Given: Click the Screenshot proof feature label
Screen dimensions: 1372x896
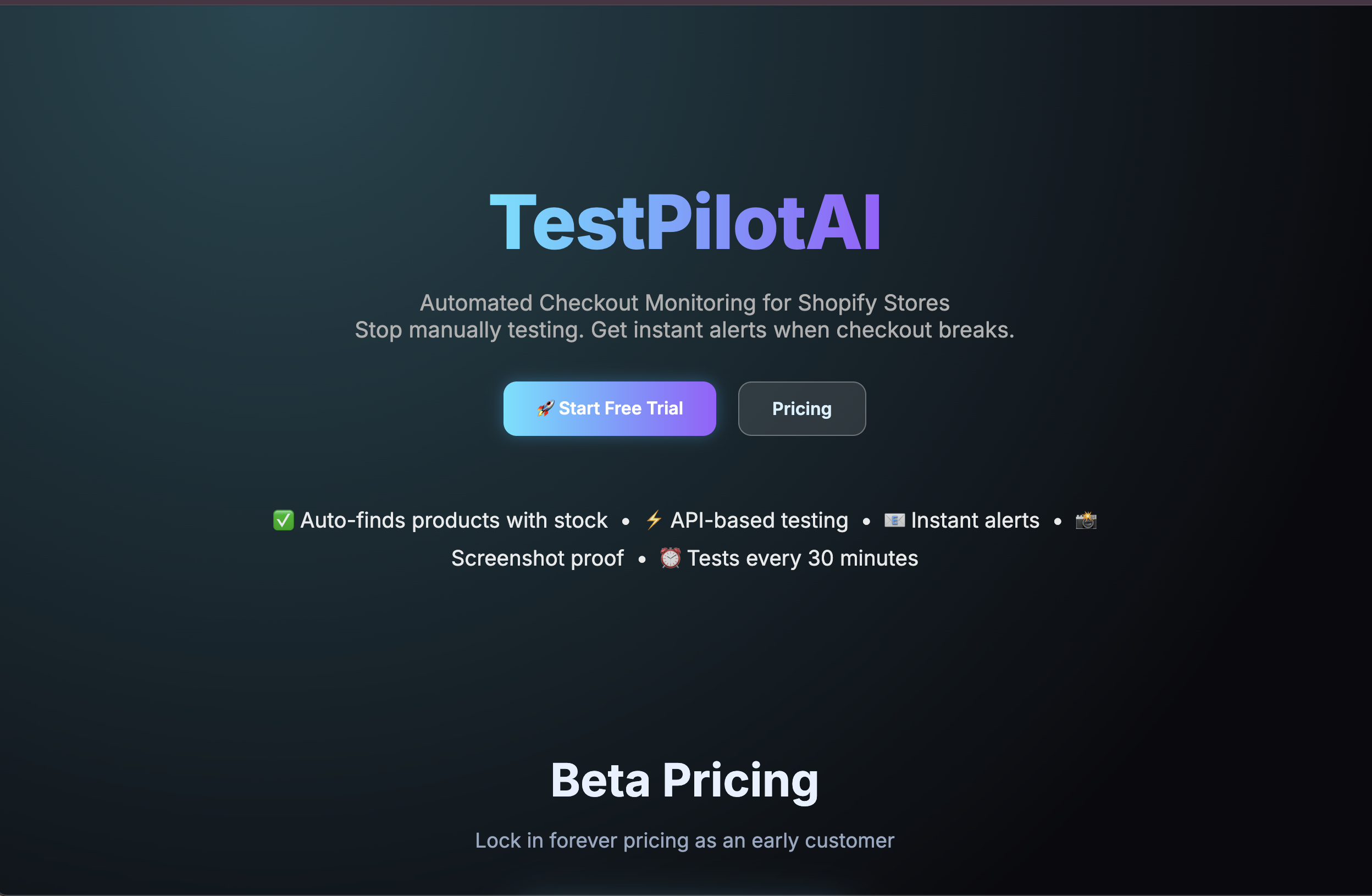Looking at the screenshot, I should coord(537,557).
